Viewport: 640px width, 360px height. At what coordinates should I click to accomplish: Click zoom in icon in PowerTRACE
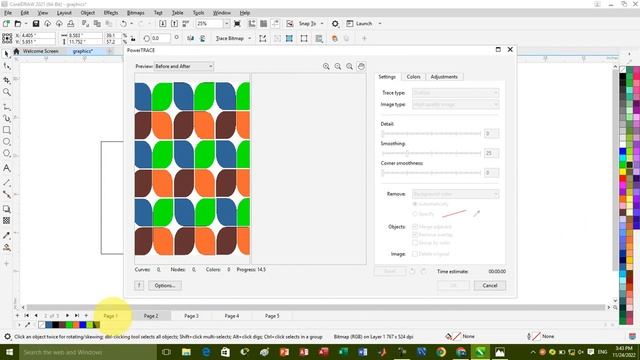326,66
